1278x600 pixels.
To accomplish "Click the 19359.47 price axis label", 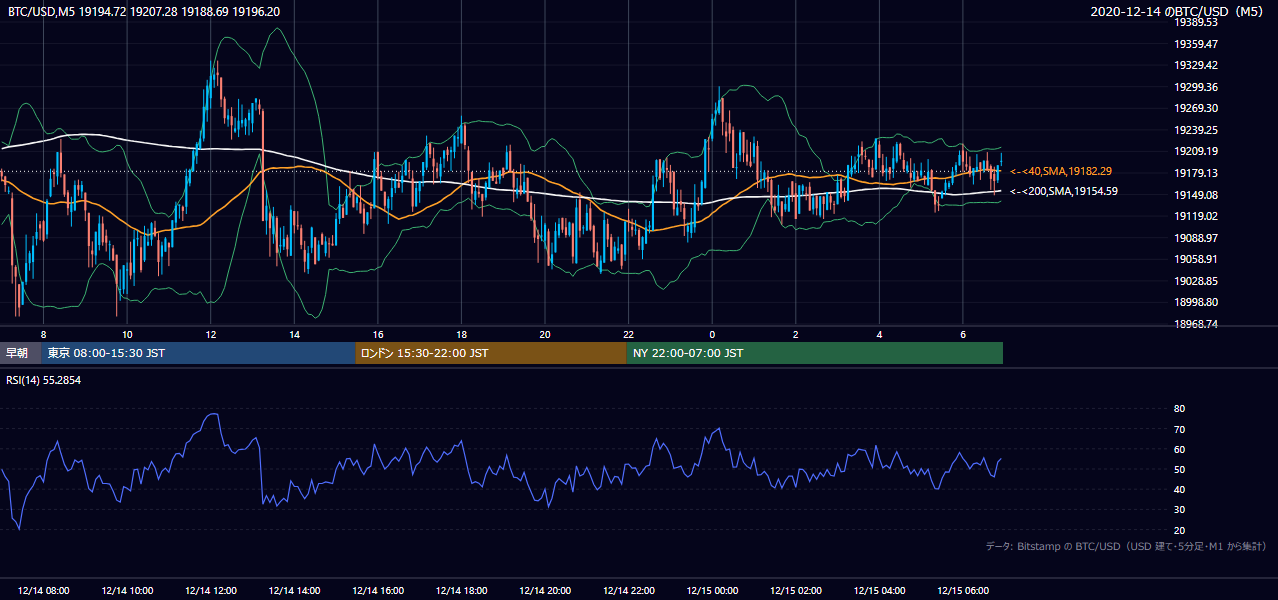I will click(1196, 44).
